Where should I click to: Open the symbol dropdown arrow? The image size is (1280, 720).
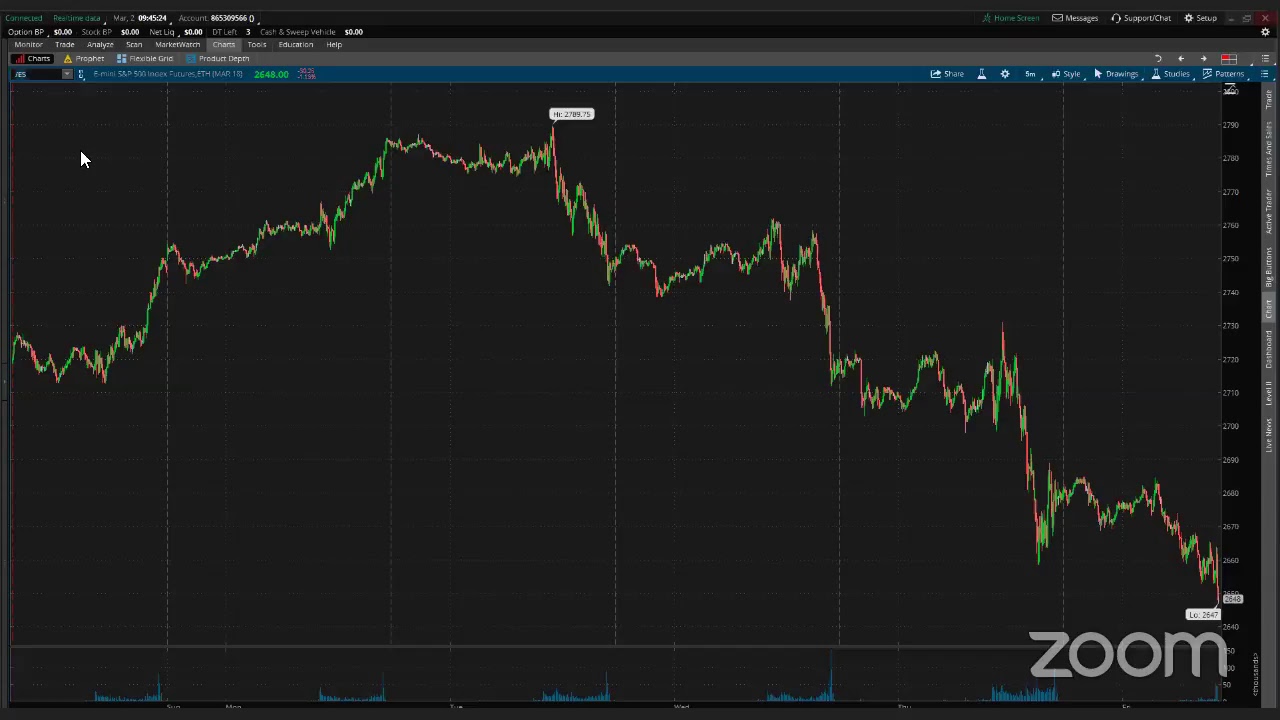(x=67, y=74)
